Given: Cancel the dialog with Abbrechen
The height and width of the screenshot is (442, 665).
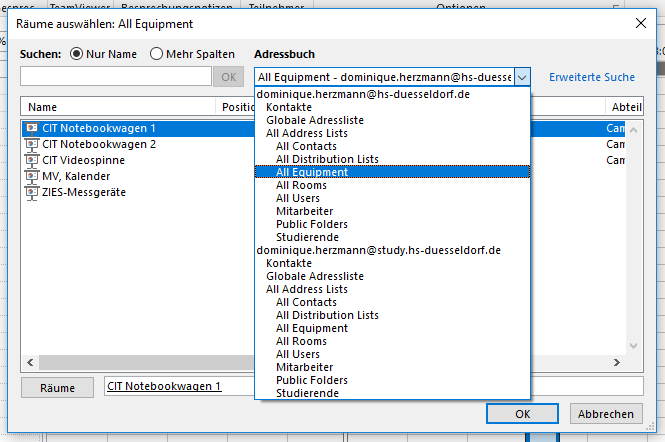Looking at the screenshot, I should pos(606,414).
